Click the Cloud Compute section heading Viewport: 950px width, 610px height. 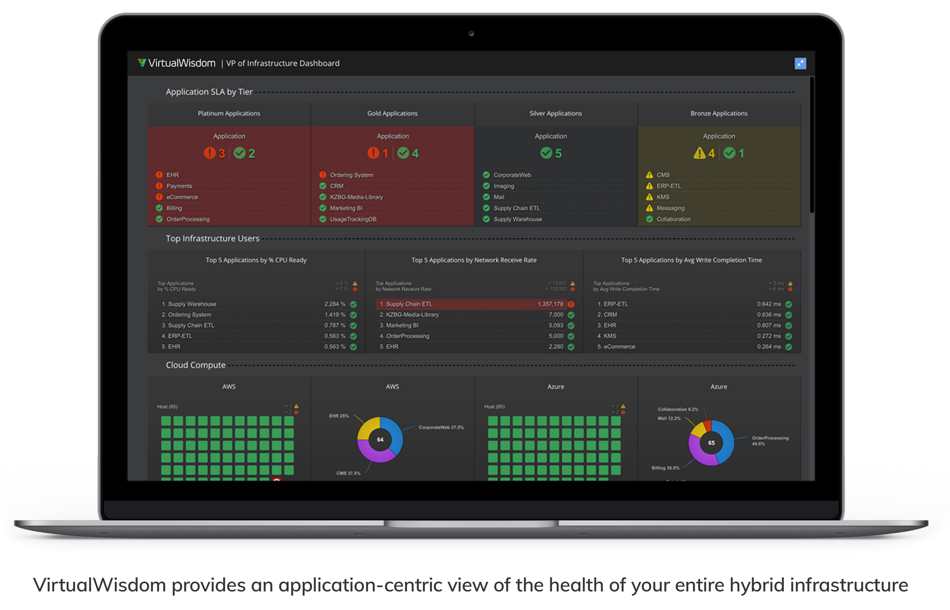tap(195, 365)
